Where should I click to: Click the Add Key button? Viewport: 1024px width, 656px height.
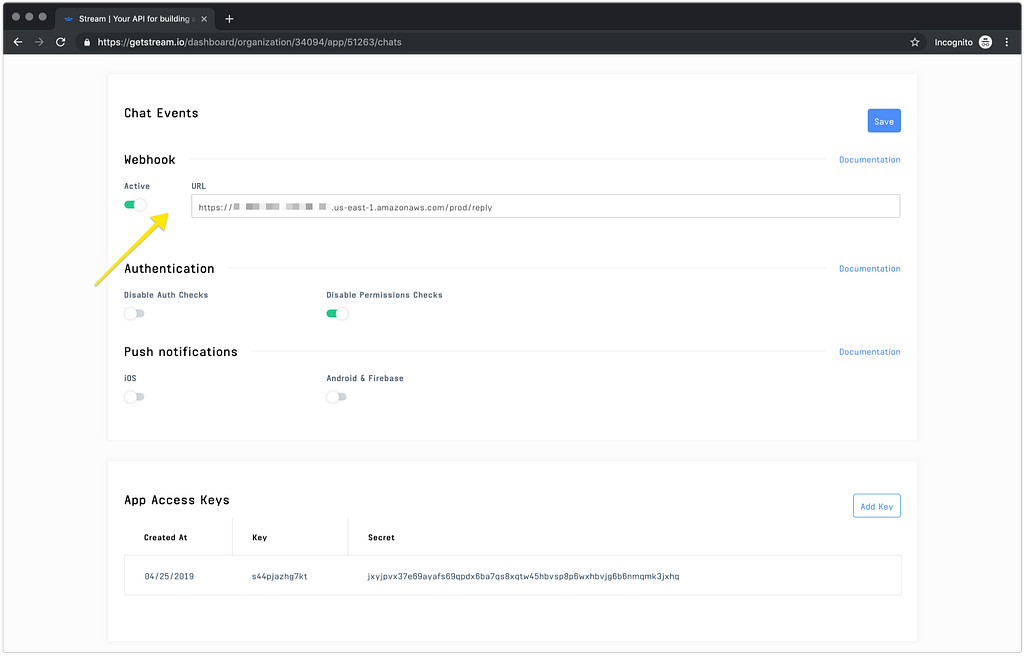coord(876,506)
